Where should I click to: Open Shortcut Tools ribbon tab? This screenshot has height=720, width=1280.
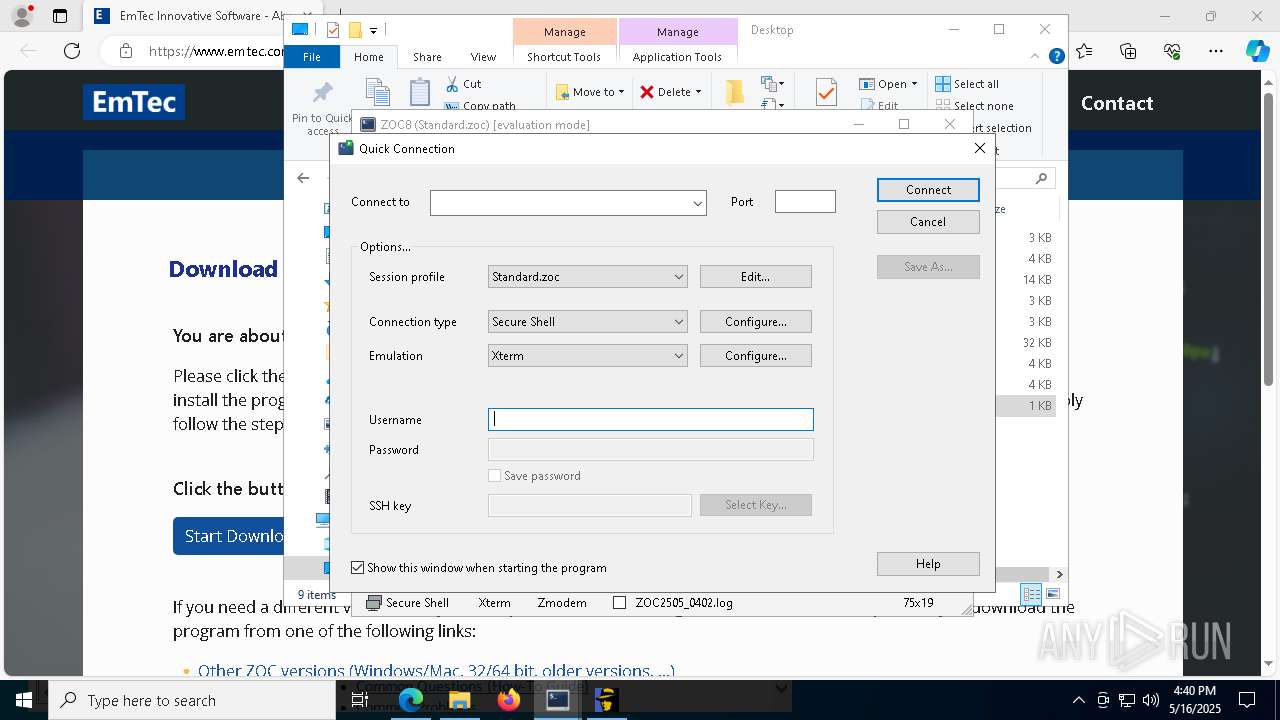click(x=564, y=57)
